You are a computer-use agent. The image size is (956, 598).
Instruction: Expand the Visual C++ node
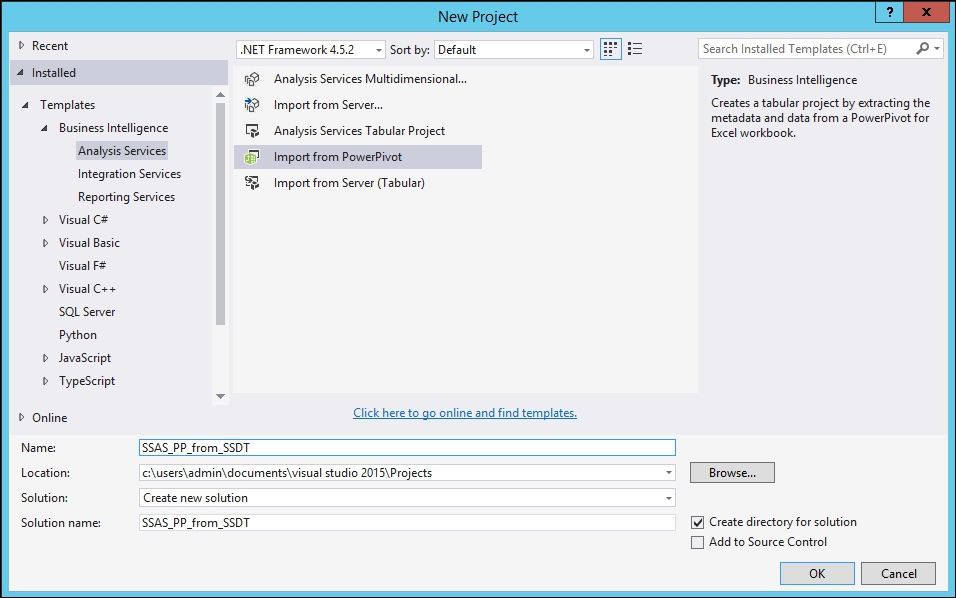45,289
